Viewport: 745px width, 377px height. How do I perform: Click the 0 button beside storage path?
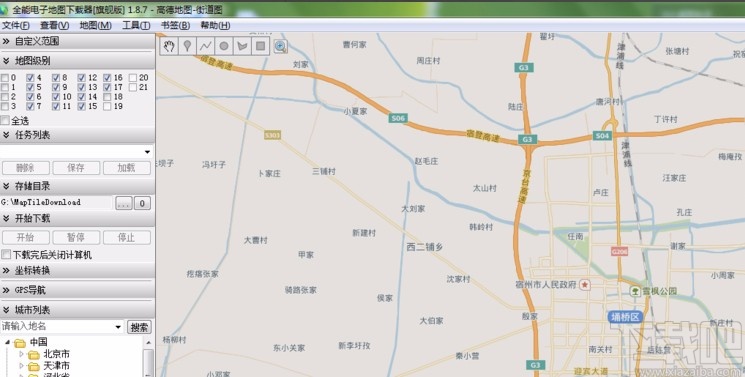pos(142,203)
